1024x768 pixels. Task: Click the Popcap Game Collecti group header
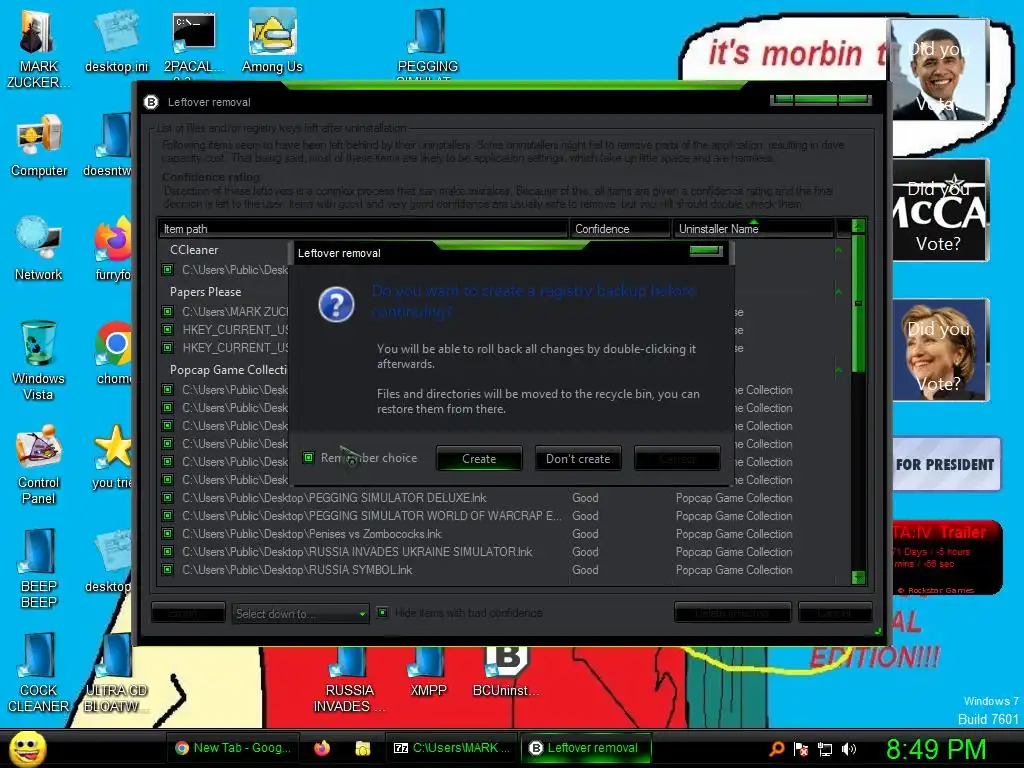[x=228, y=370]
